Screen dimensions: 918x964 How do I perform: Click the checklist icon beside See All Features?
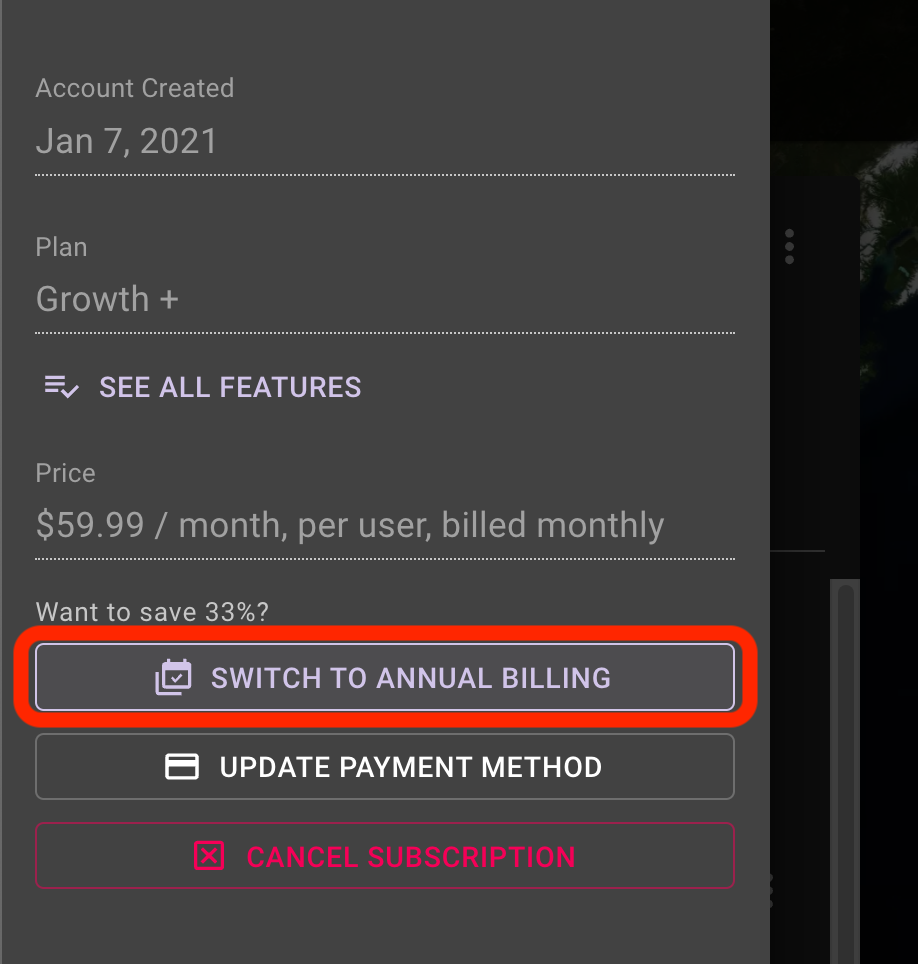pyautogui.click(x=61, y=387)
